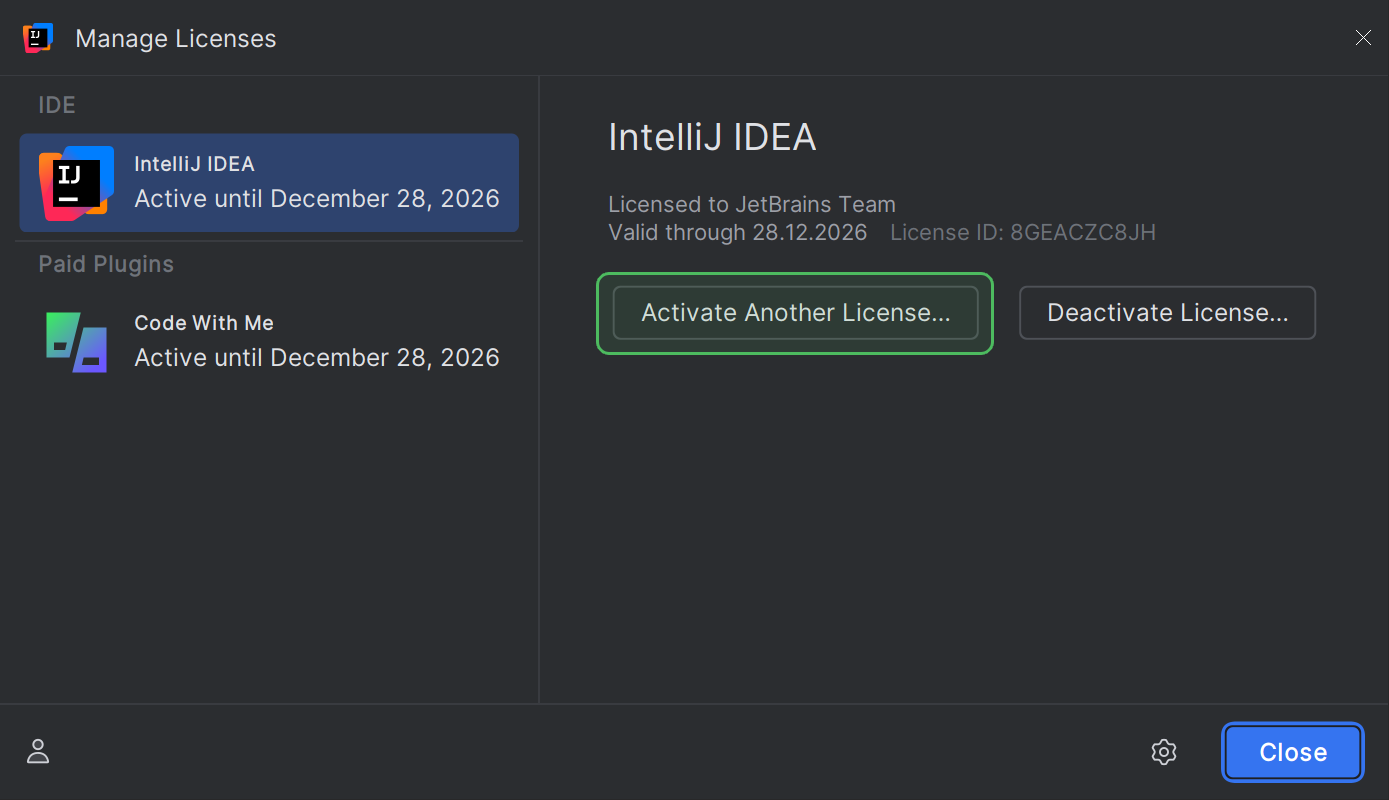Click the Licensed to JetBrains Team text

point(751,204)
